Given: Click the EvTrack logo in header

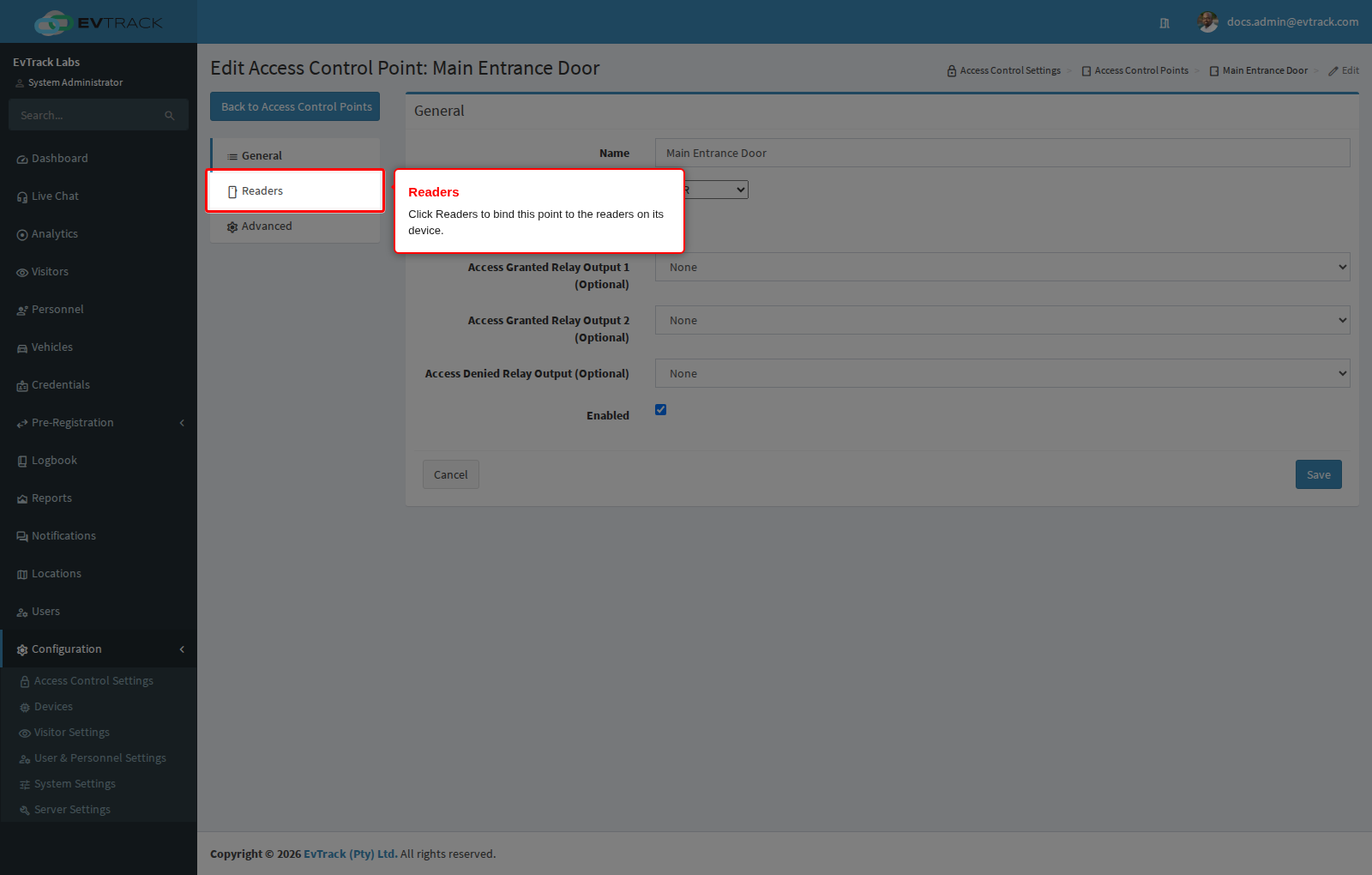Looking at the screenshot, I should tap(99, 22).
